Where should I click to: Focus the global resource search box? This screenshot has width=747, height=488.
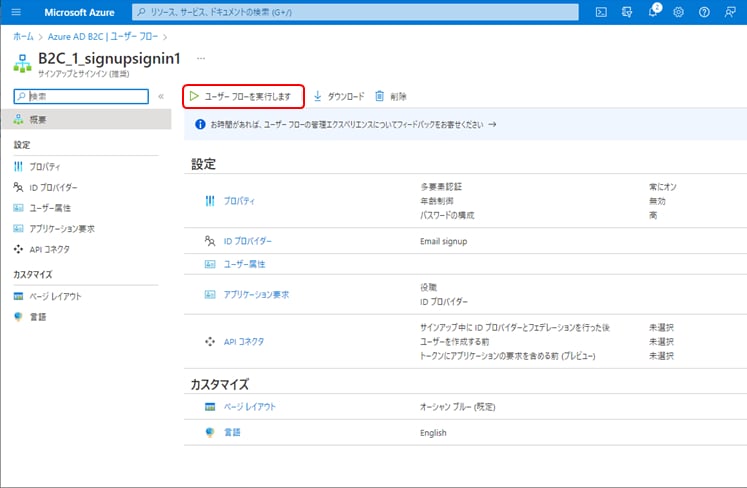tap(355, 12)
